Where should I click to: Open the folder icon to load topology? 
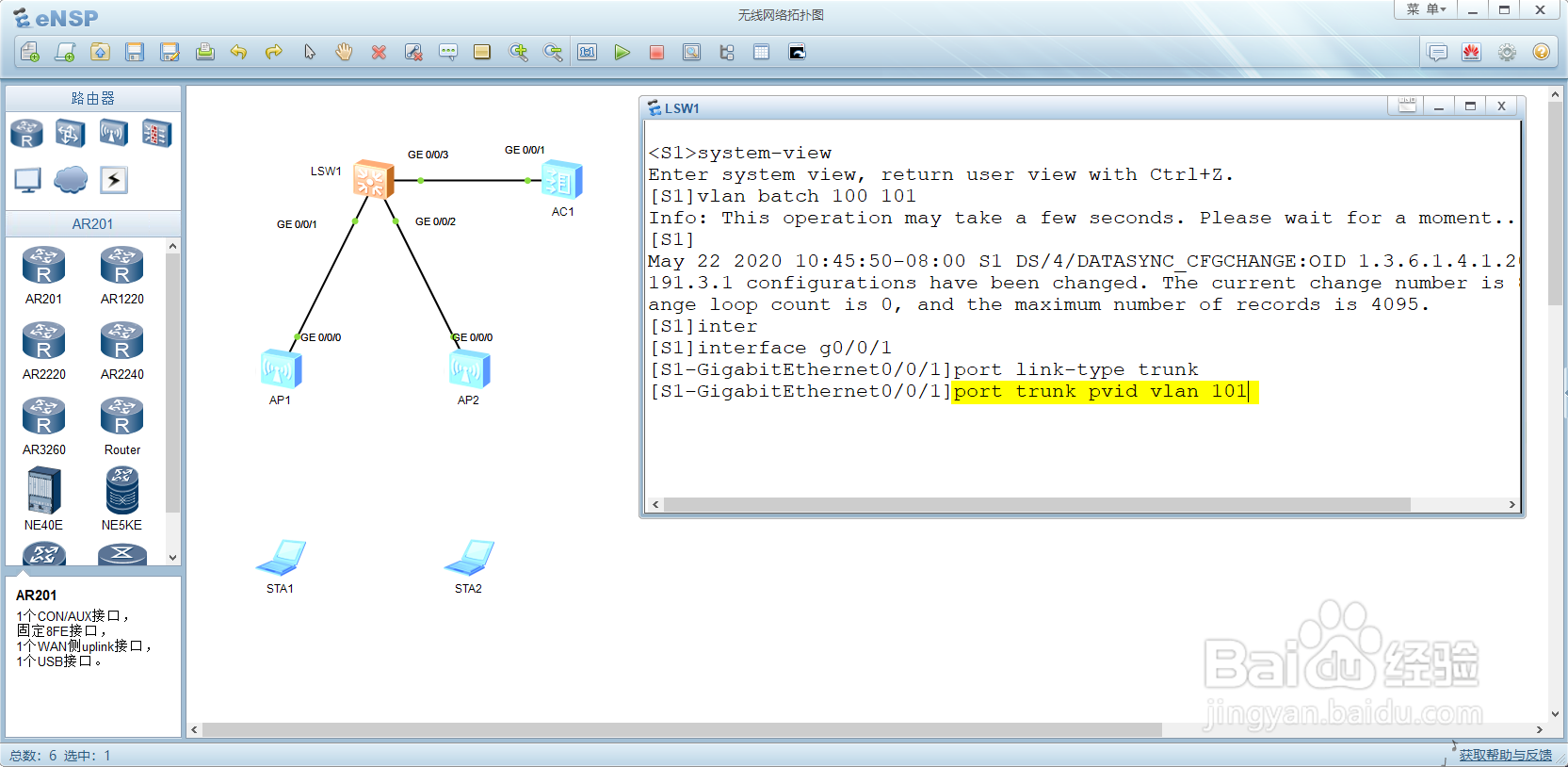point(100,52)
